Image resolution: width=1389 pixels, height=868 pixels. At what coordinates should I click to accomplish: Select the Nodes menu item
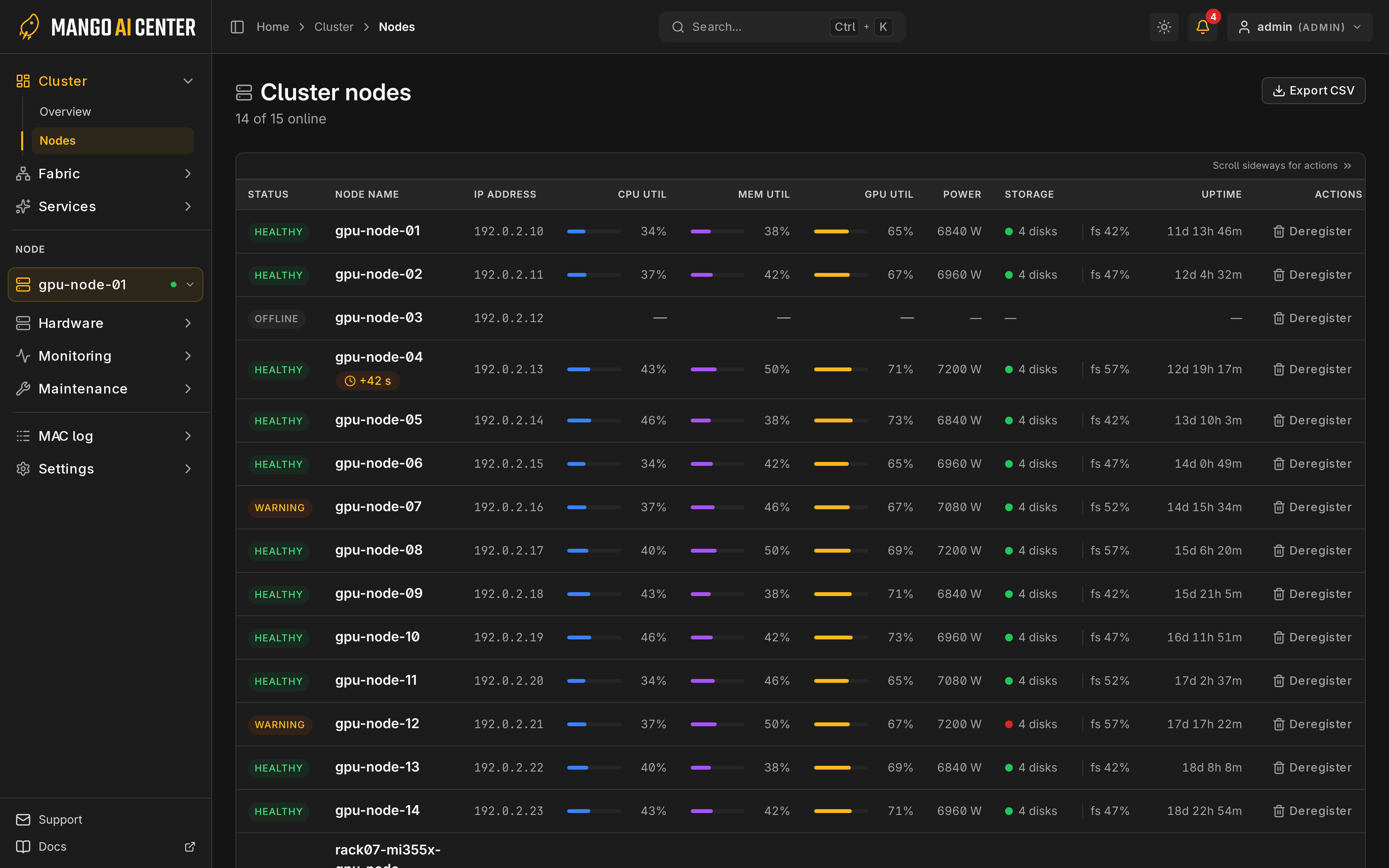tap(113, 141)
